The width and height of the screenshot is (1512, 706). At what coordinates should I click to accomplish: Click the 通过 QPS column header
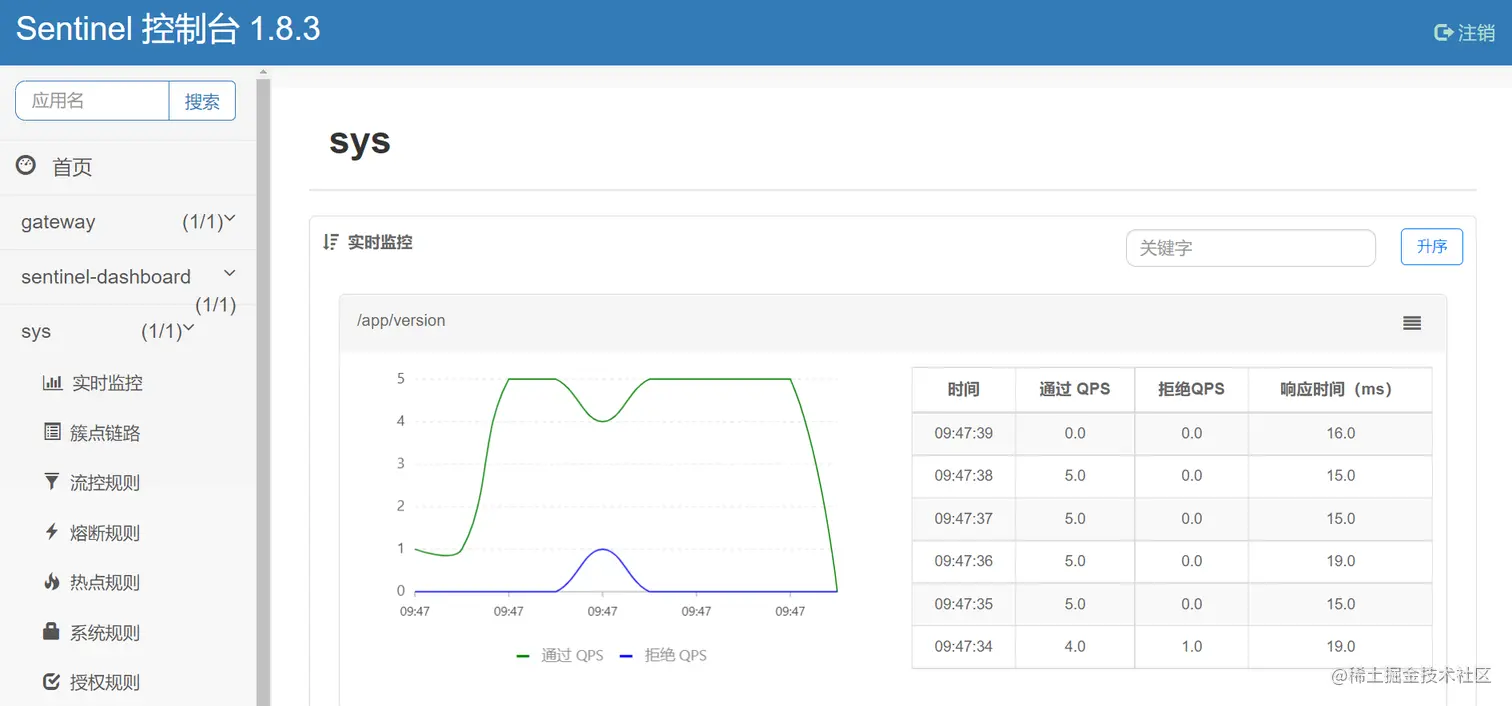click(x=1075, y=389)
